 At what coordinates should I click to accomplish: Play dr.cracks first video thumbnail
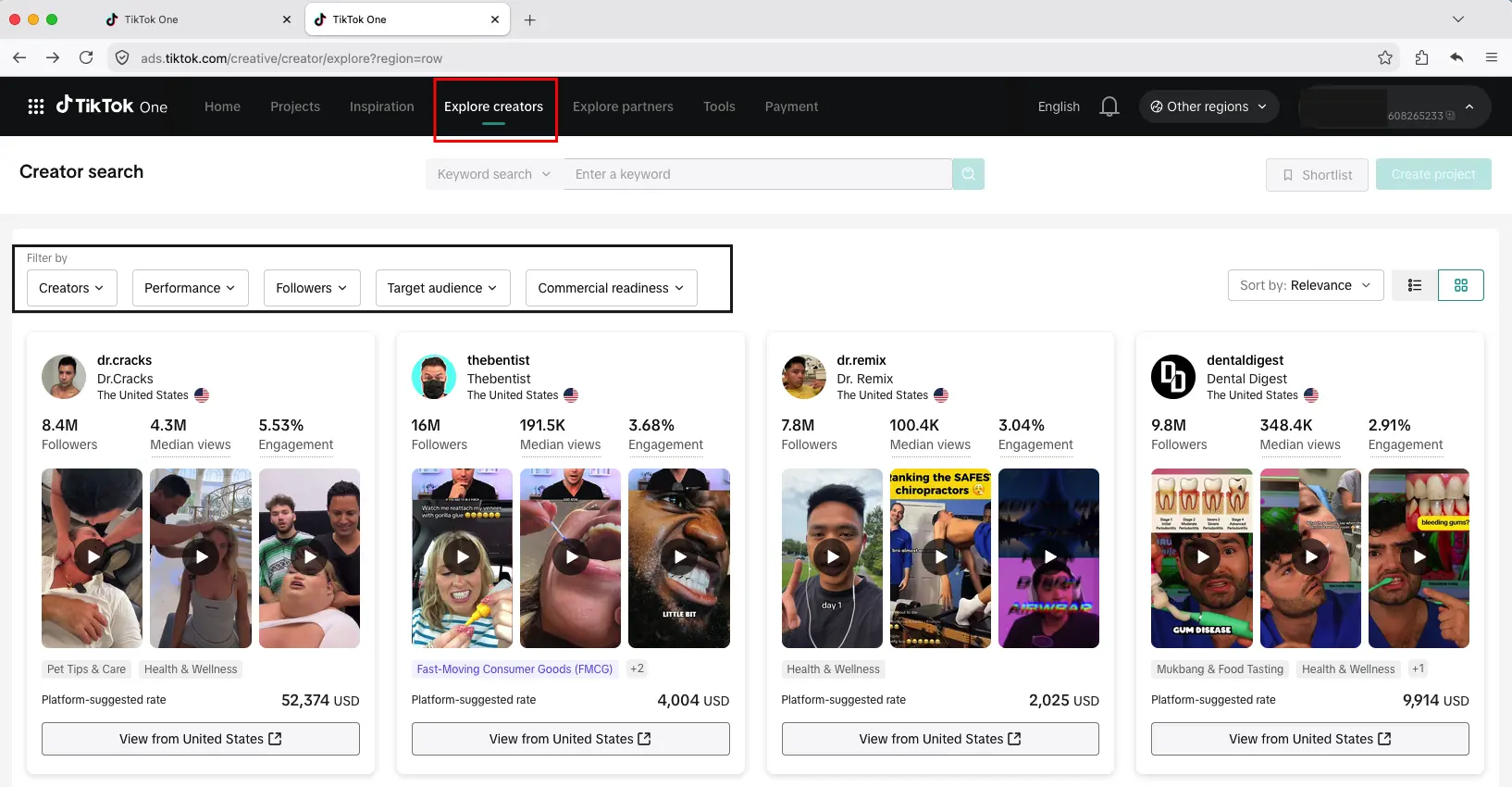pos(92,557)
